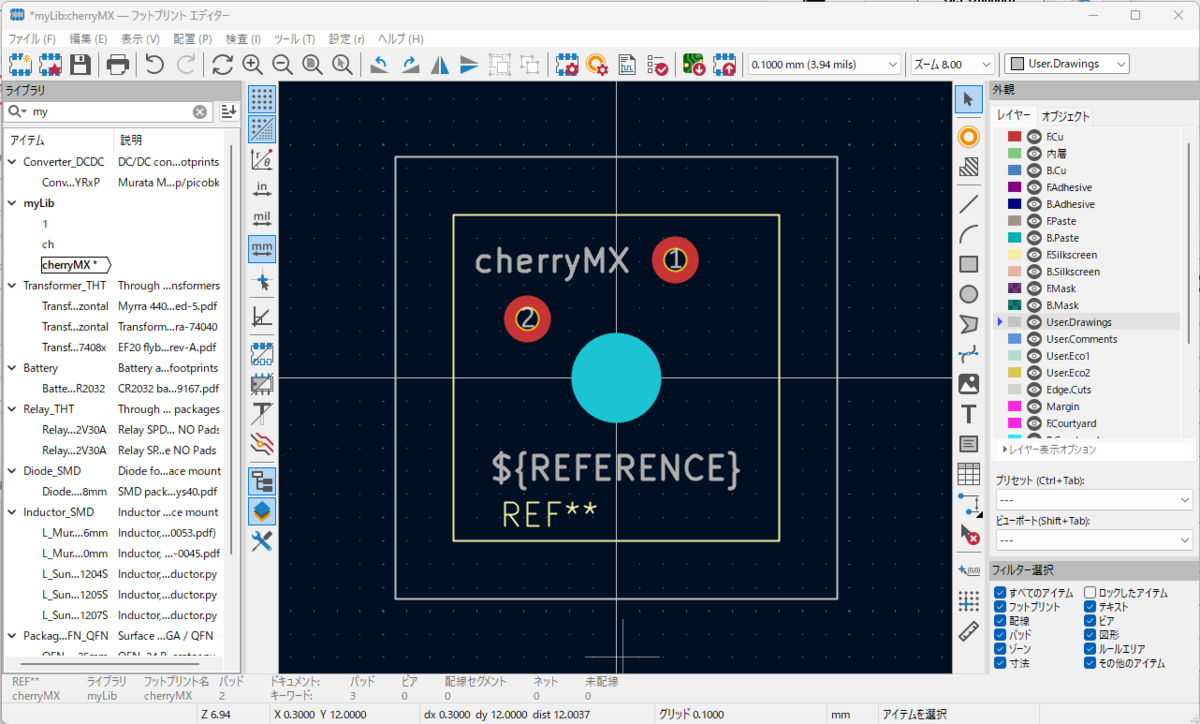Uncheck the パッド filter checkbox
1200x724 pixels.
tap(1000, 635)
